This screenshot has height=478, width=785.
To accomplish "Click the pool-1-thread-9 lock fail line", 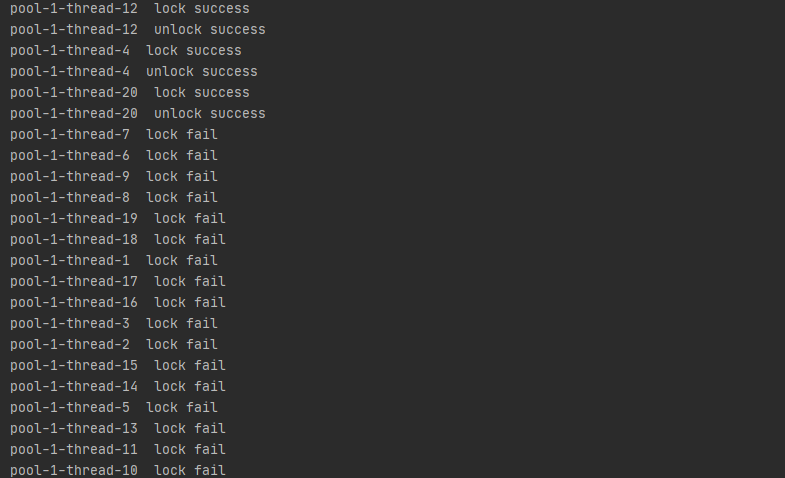I will click(x=114, y=177).
